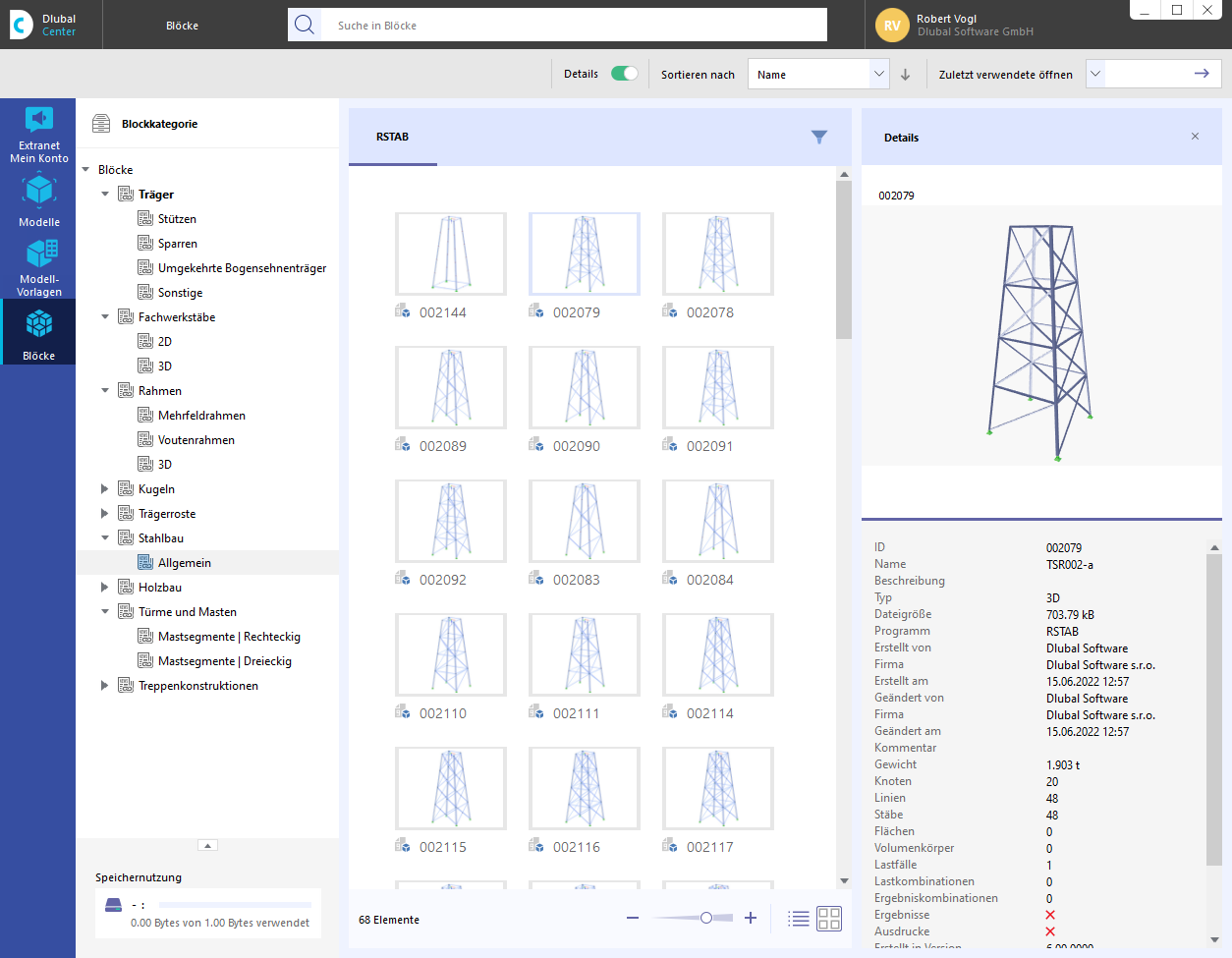
Task: Click the block icon beside 002117
Action: pos(670,846)
